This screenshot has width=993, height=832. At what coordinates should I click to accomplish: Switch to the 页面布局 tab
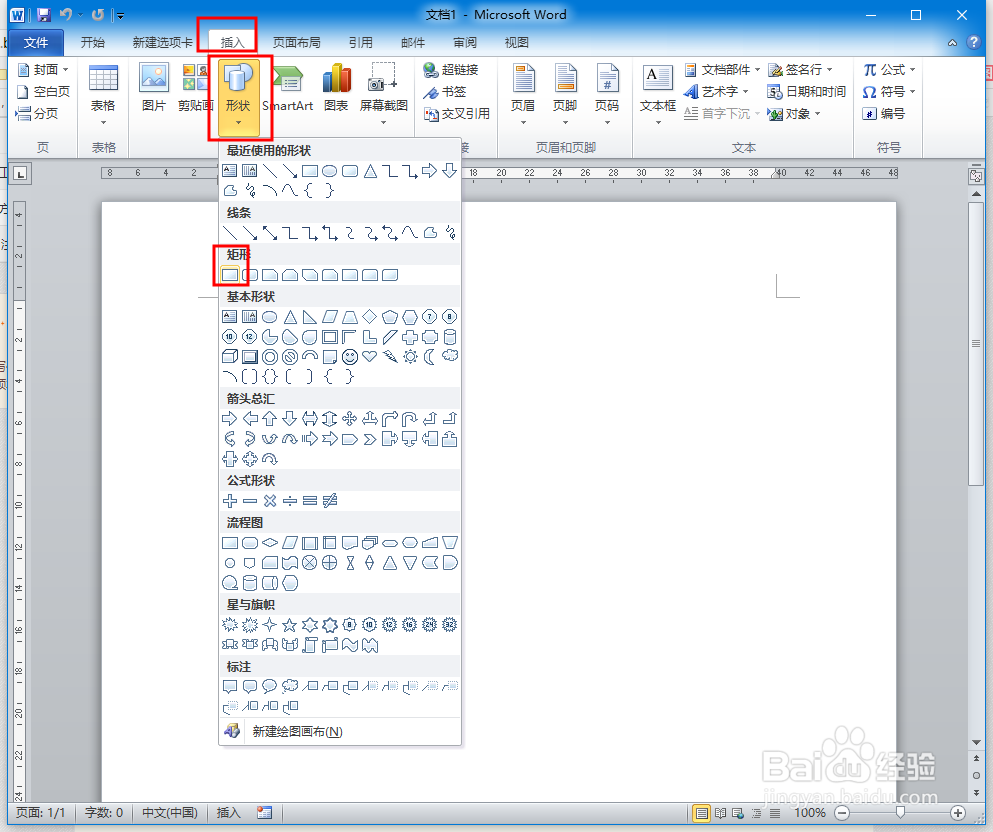pyautogui.click(x=296, y=42)
